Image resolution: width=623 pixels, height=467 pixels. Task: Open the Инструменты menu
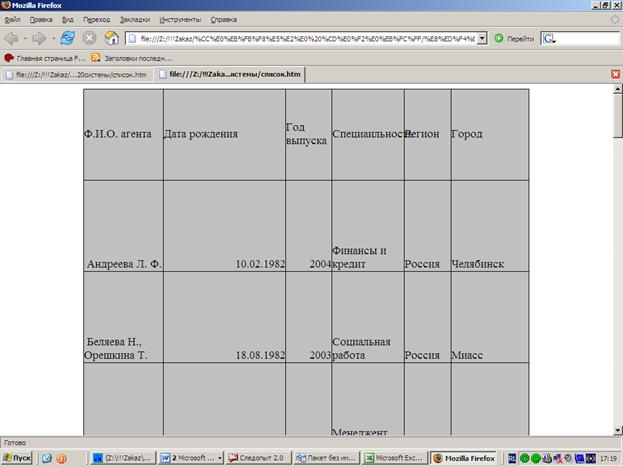pos(180,19)
